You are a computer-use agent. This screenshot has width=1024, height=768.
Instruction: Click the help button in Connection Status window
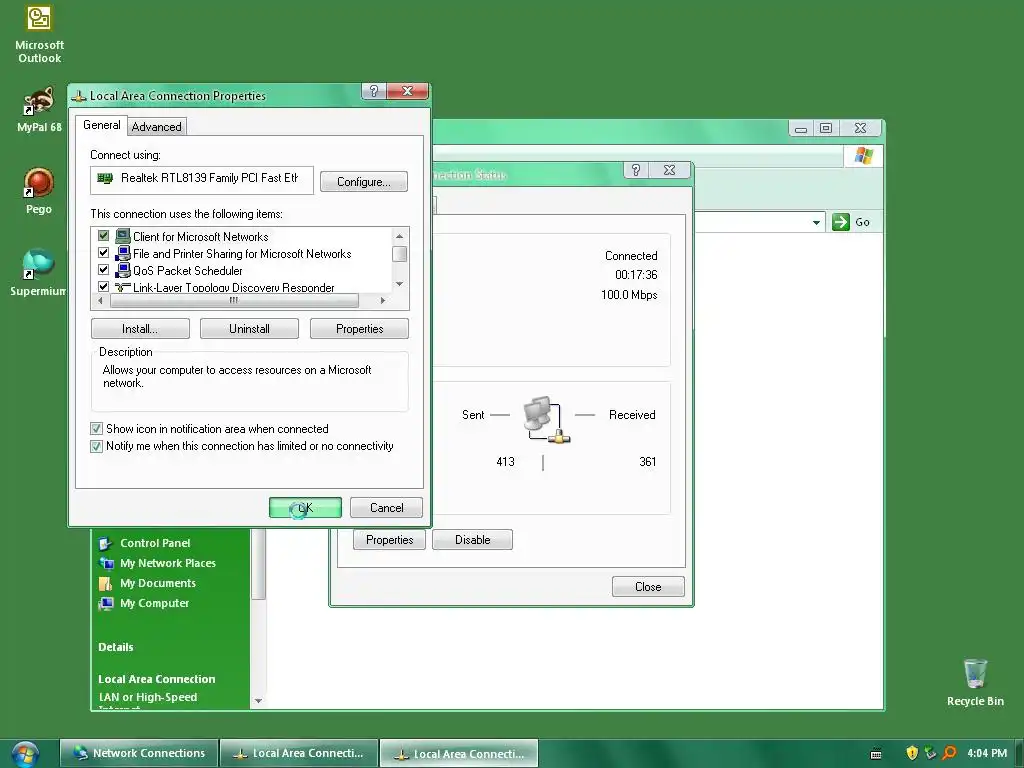pyautogui.click(x=635, y=170)
